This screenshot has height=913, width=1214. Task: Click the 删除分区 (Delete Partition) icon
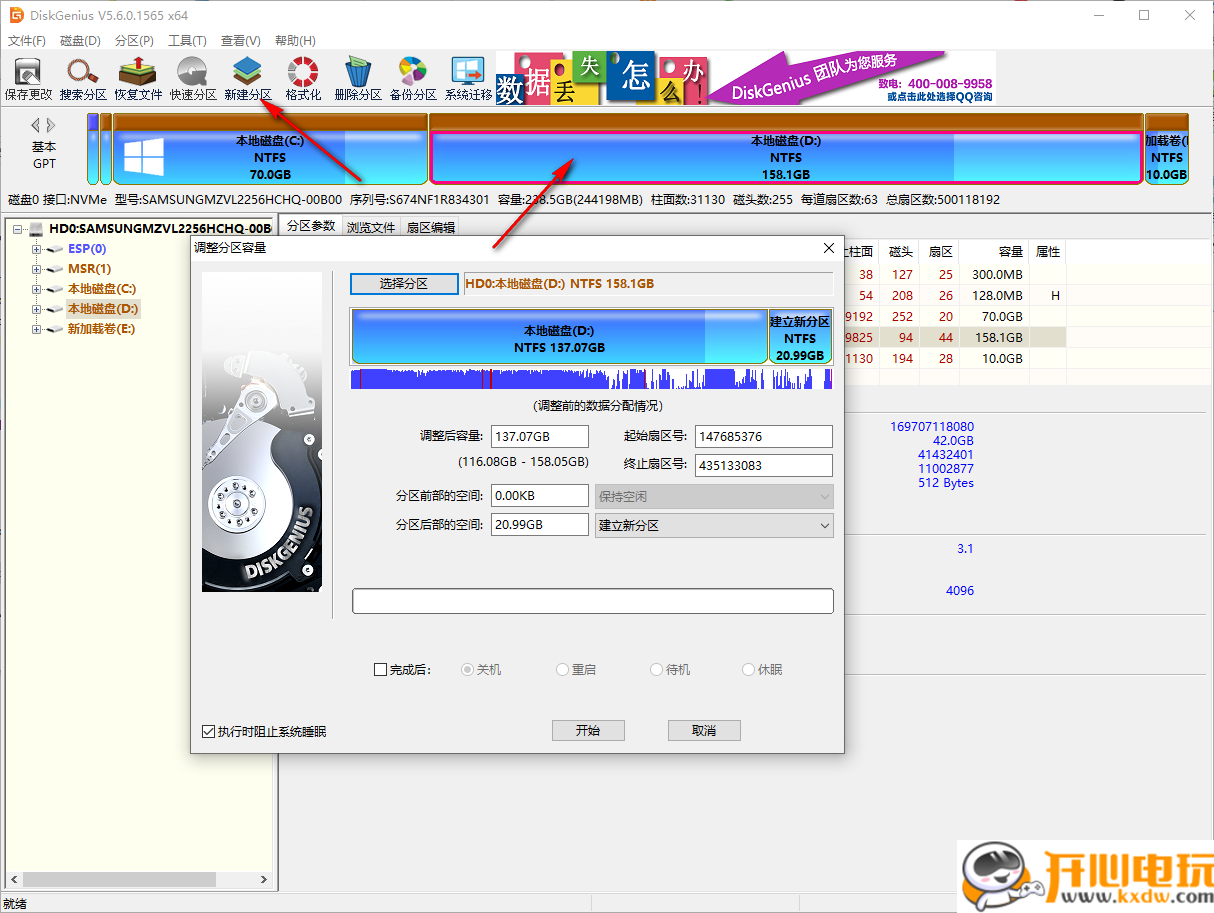coord(357,77)
